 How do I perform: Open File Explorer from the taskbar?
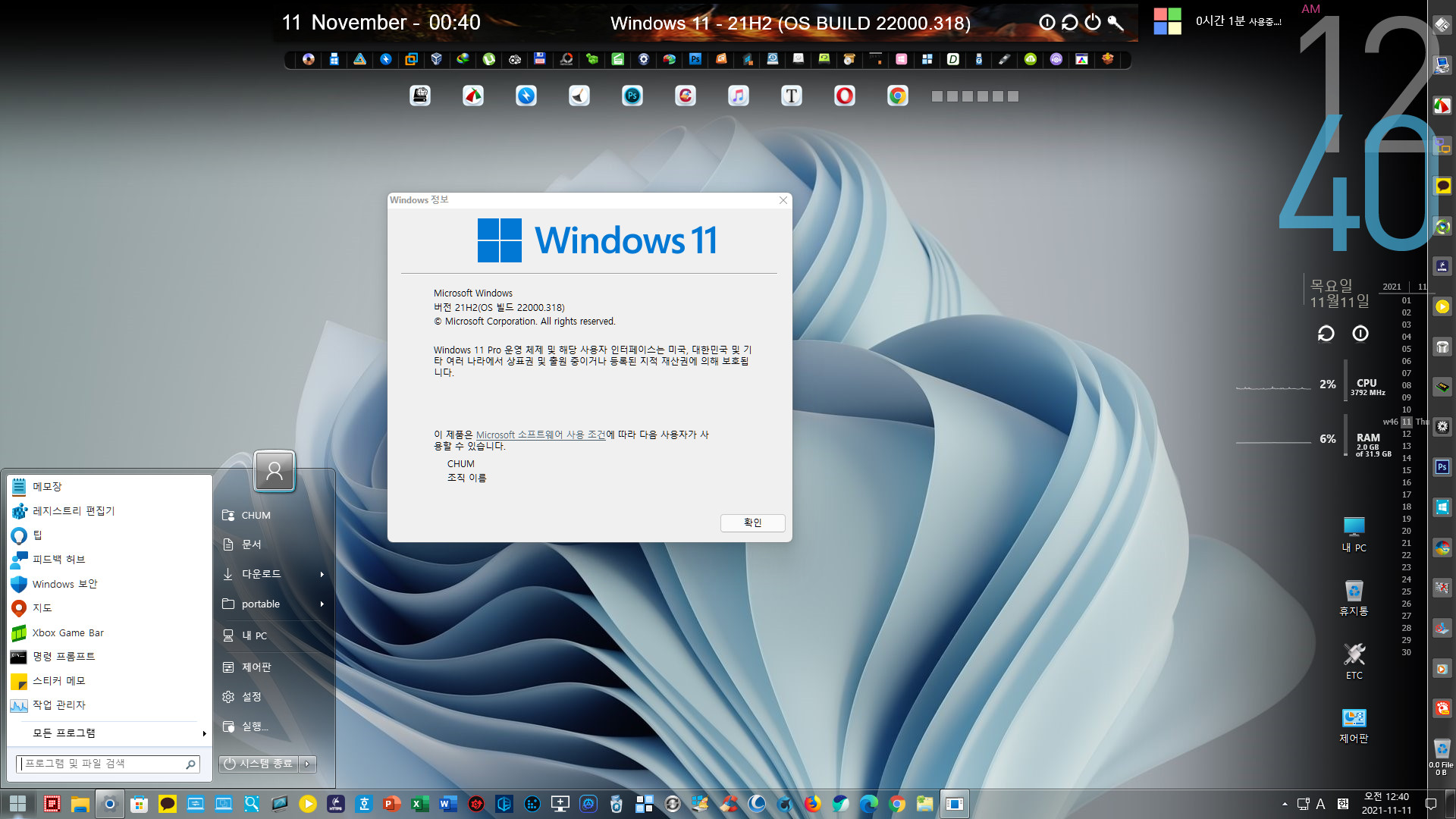80,804
